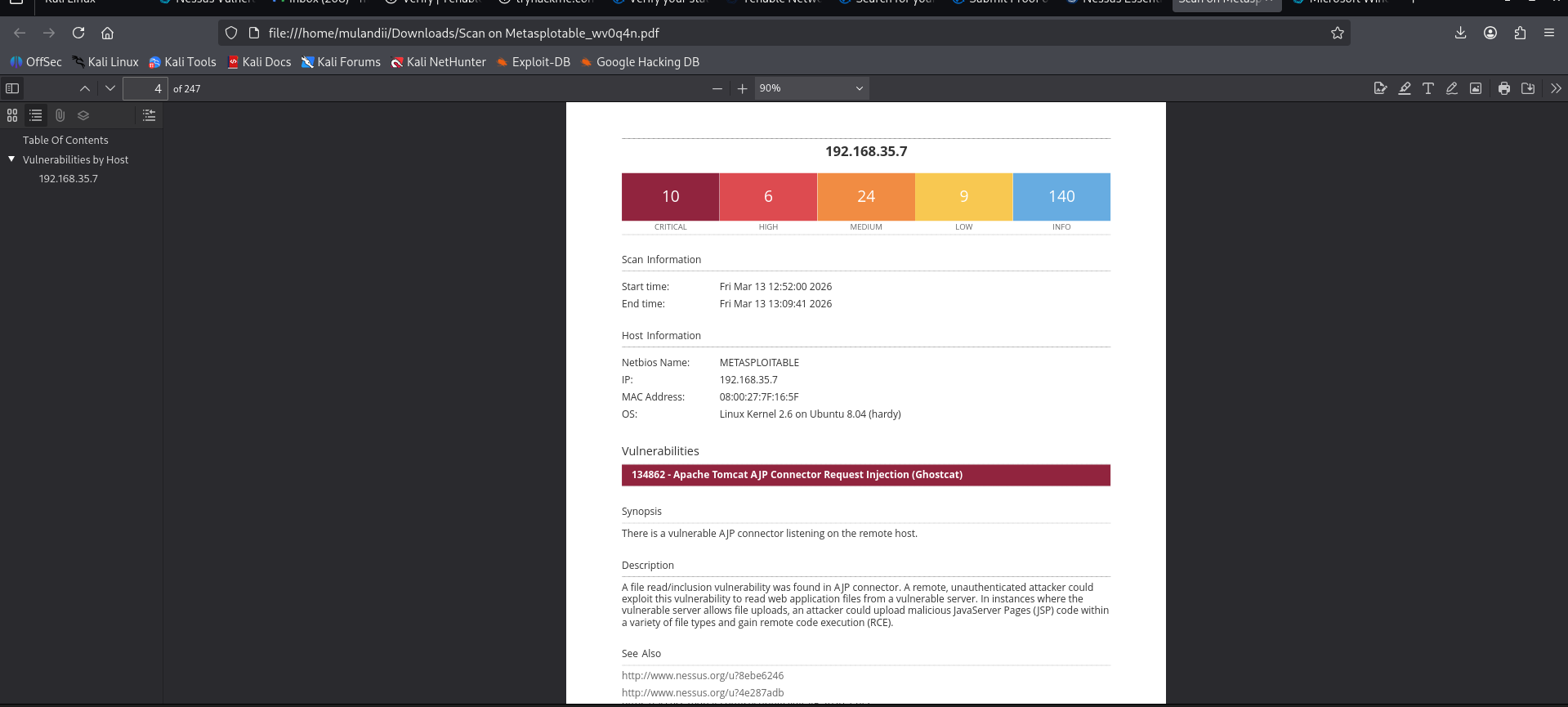The height and width of the screenshot is (707, 1568).
Task: Print the PDF document
Action: (x=1503, y=88)
